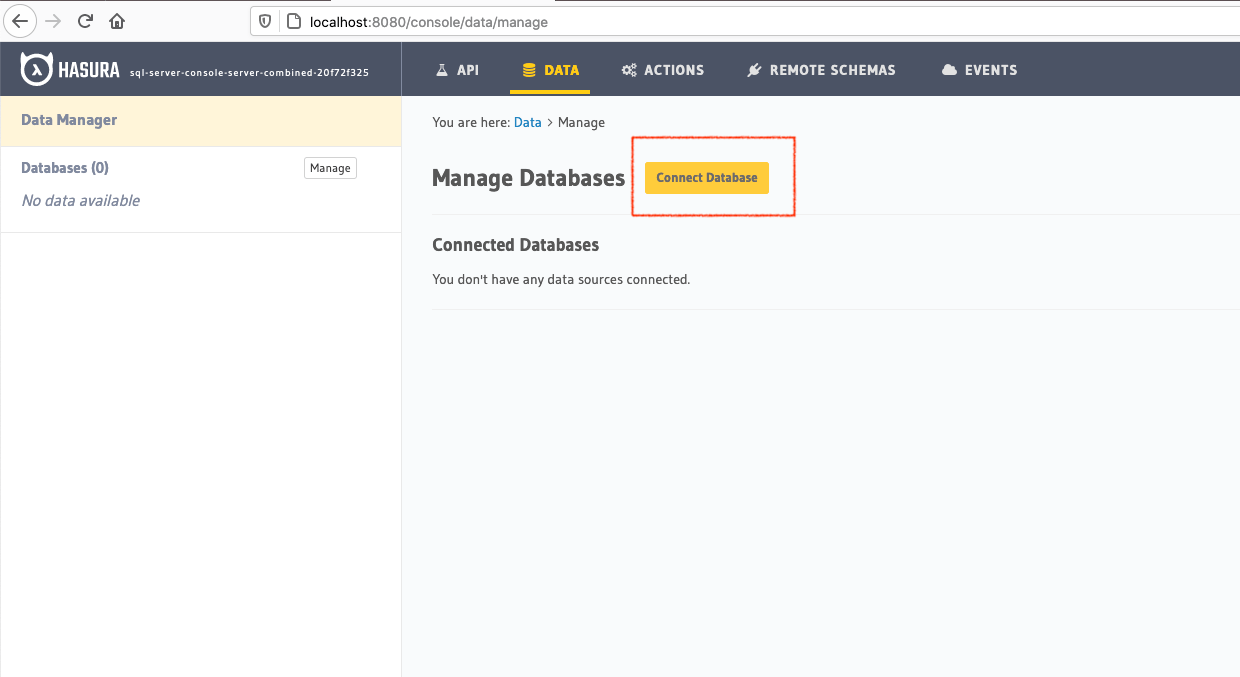Screen dimensions: 1240x677
Task: Click the shield icon in the address bar
Action: coord(265,21)
